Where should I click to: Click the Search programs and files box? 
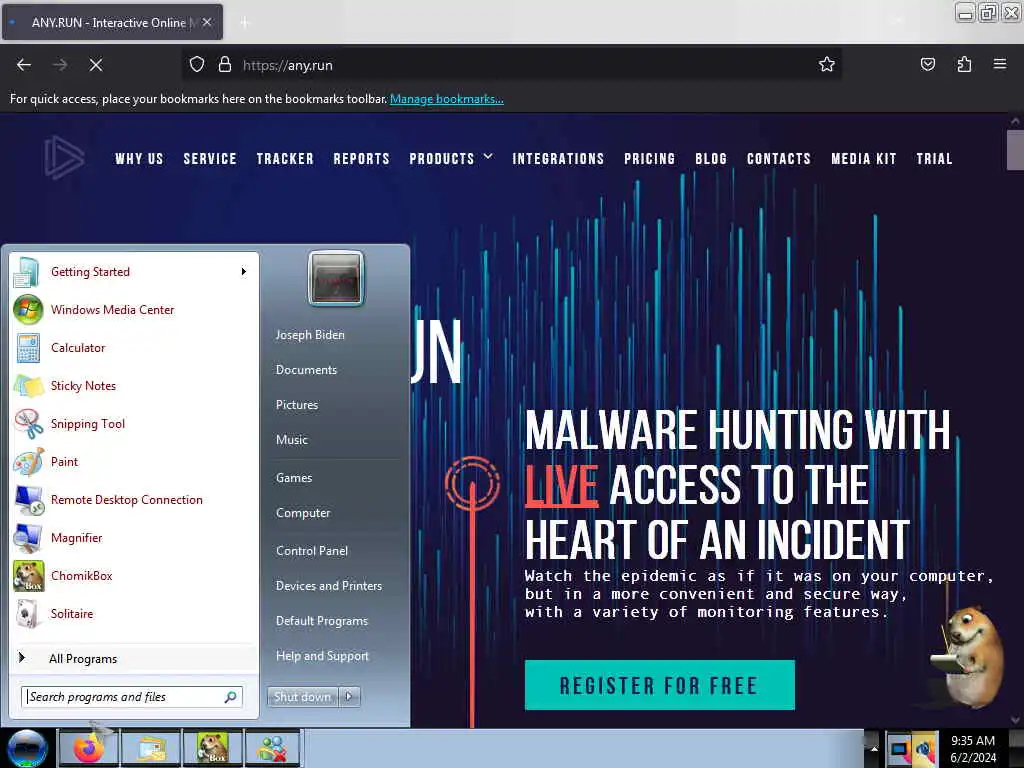pyautogui.click(x=132, y=697)
